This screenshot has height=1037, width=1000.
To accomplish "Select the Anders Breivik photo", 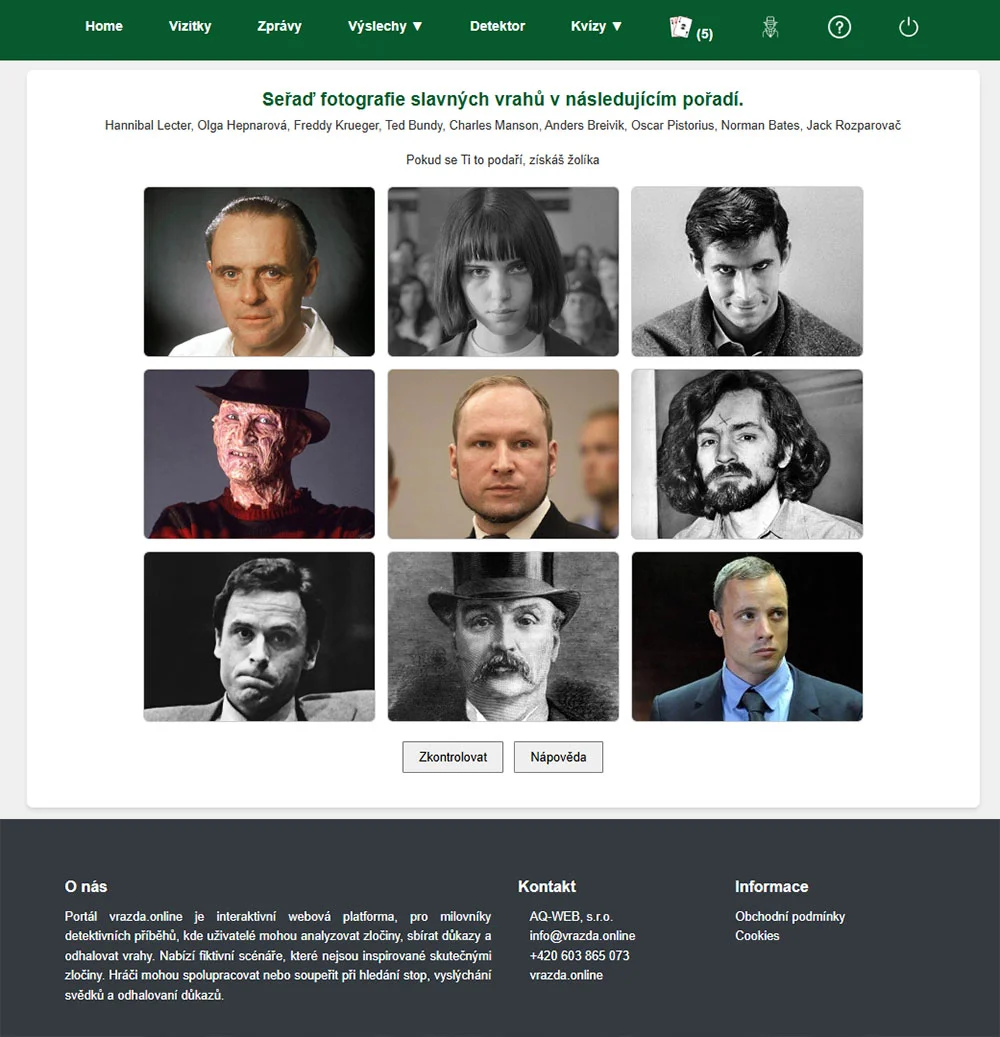I will point(503,454).
